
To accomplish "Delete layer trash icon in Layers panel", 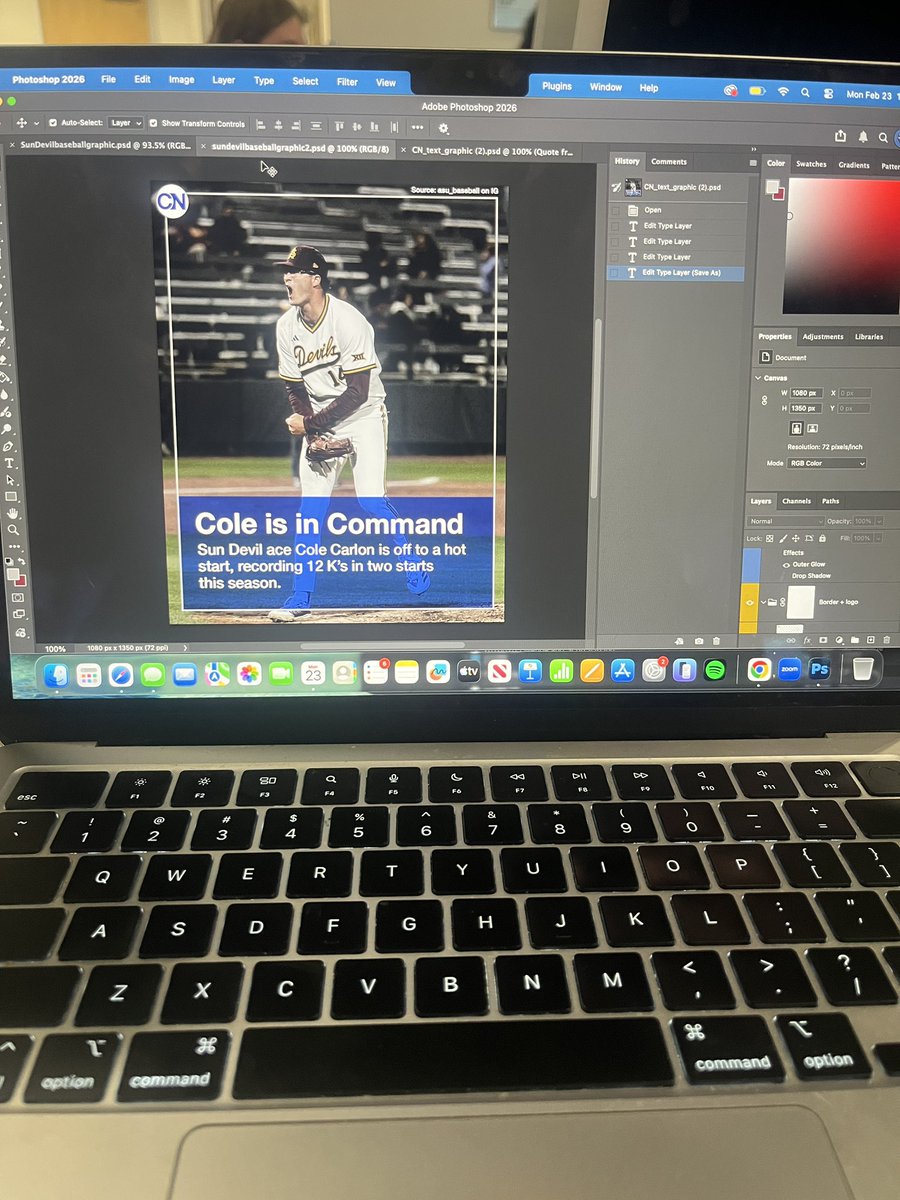I will coord(887,640).
